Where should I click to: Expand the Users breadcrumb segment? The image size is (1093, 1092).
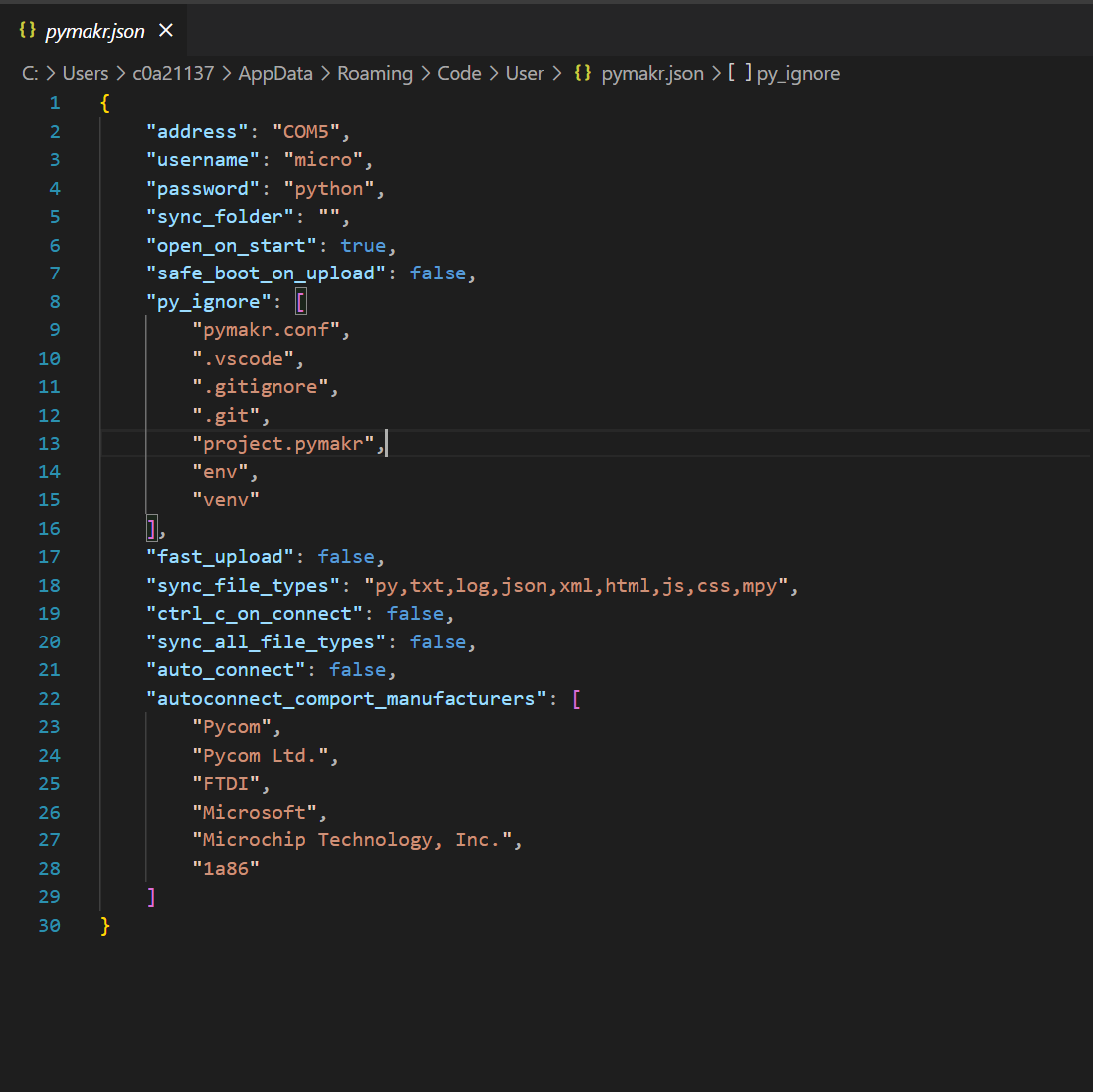tap(86, 73)
